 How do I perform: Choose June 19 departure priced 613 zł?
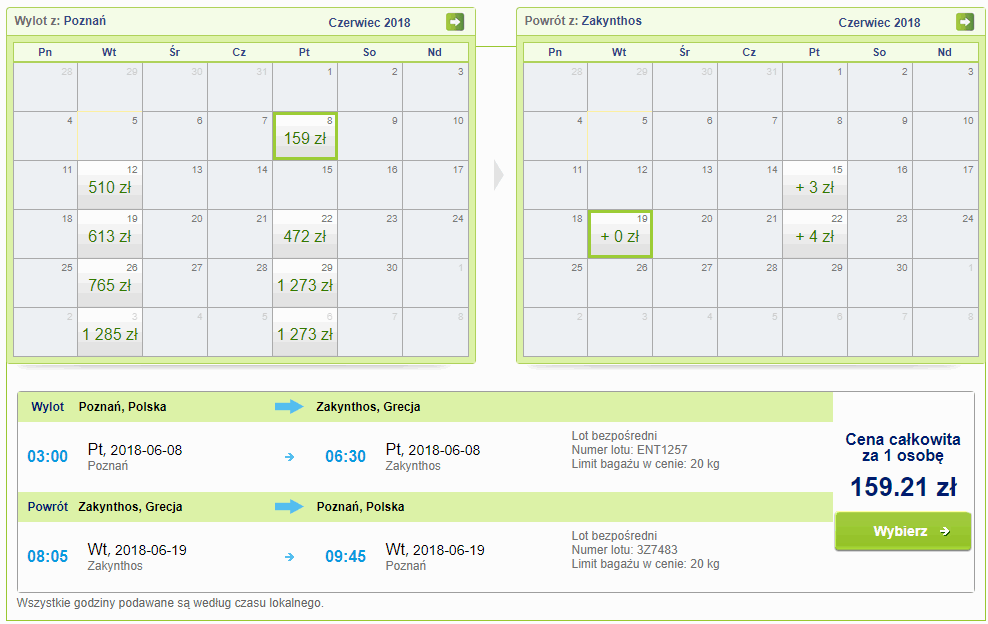click(x=110, y=234)
